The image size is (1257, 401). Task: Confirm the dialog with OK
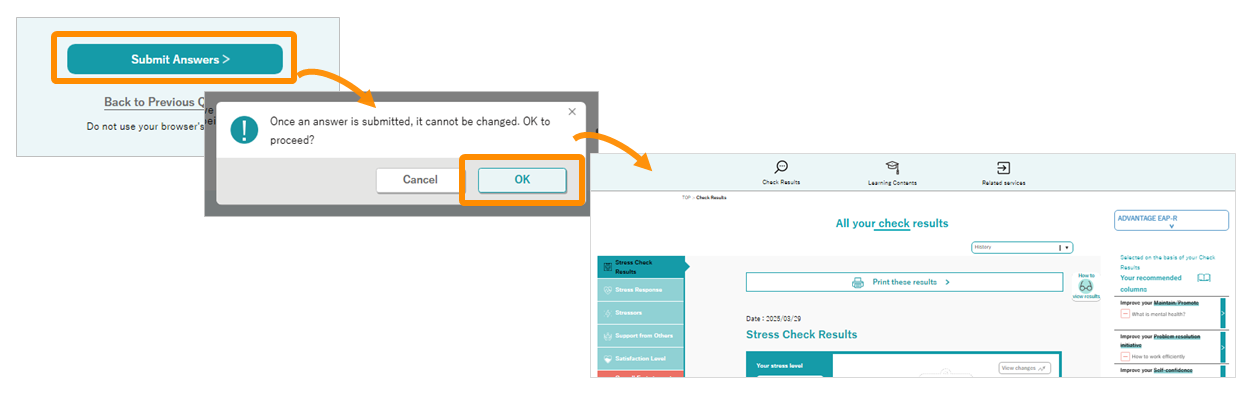pos(522,180)
